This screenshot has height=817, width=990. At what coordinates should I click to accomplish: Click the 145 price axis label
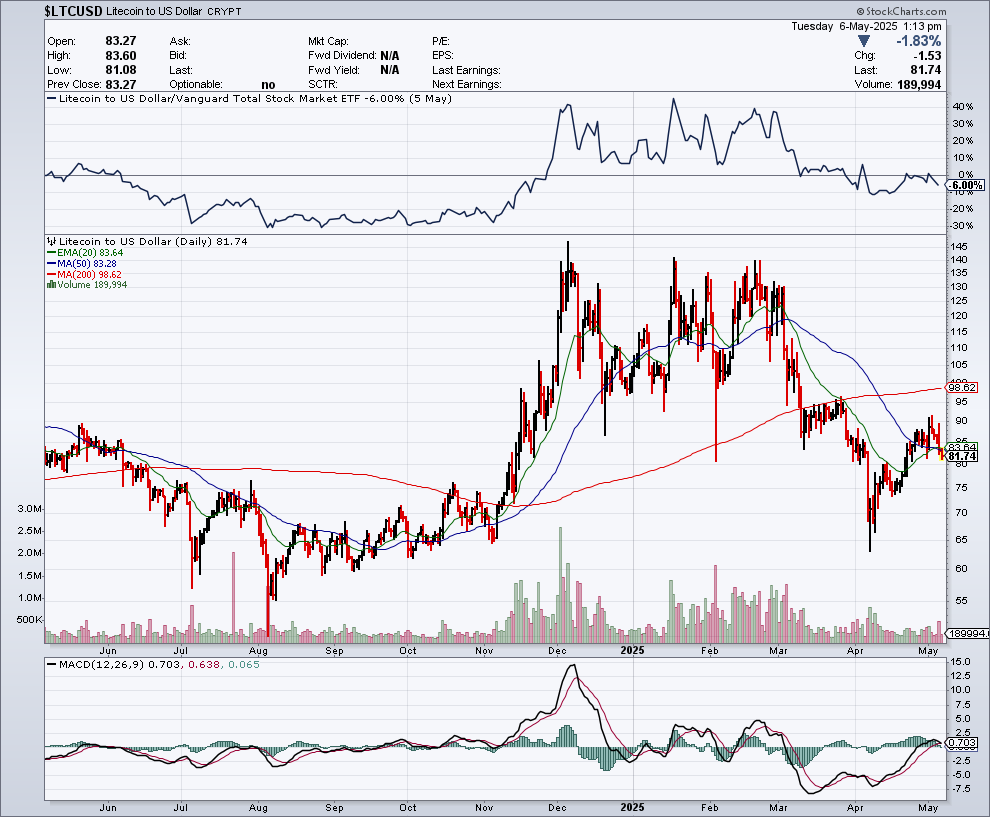click(959, 246)
